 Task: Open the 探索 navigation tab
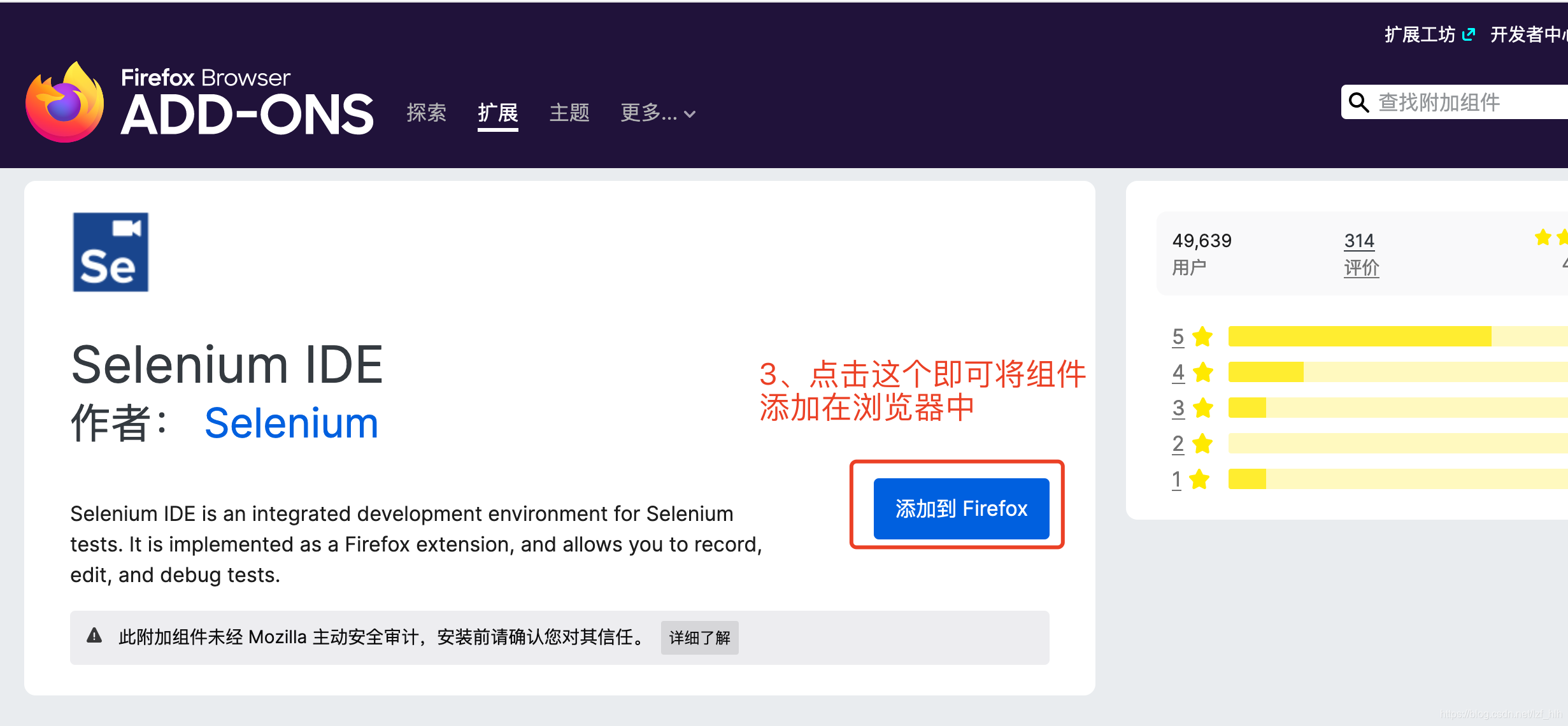[426, 113]
